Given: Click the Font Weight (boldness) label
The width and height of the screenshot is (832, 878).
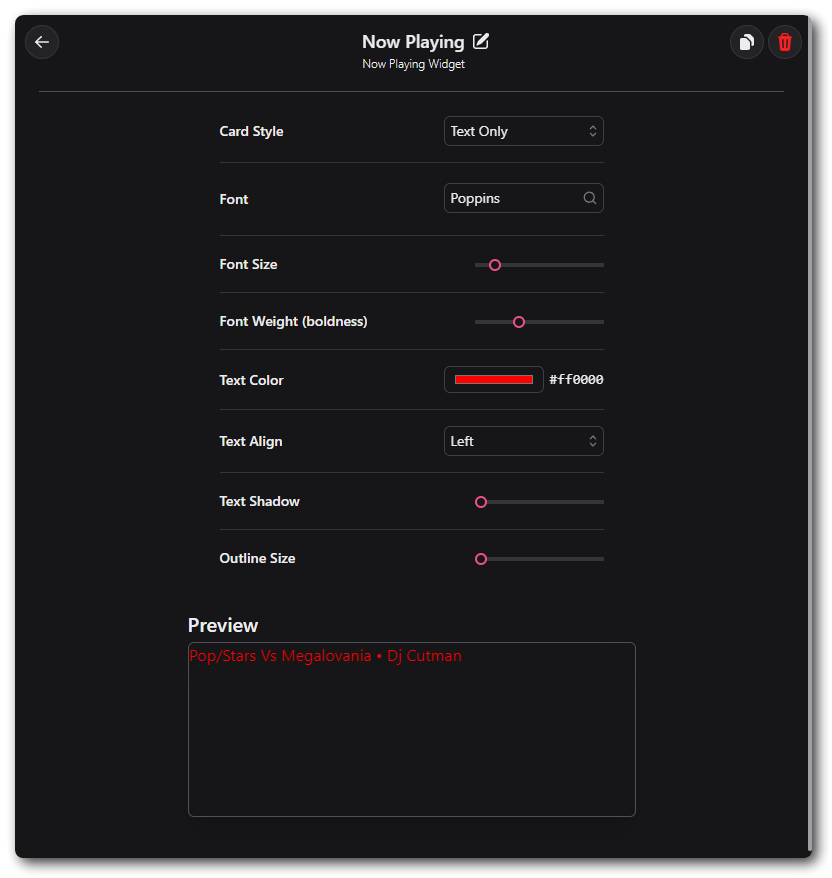Looking at the screenshot, I should (293, 322).
